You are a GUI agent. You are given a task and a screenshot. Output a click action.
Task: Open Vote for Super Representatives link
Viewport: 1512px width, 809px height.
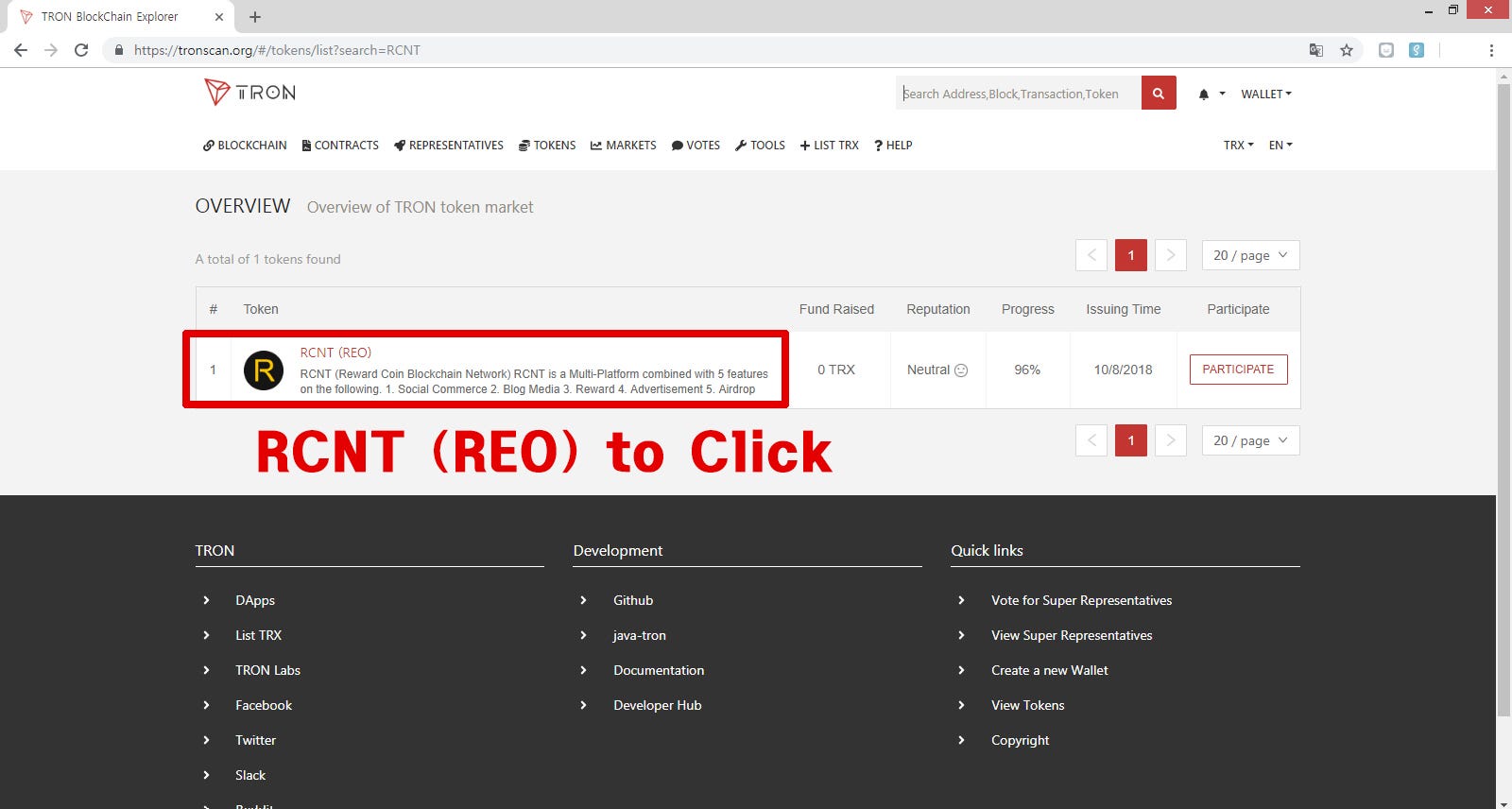pos(1081,600)
